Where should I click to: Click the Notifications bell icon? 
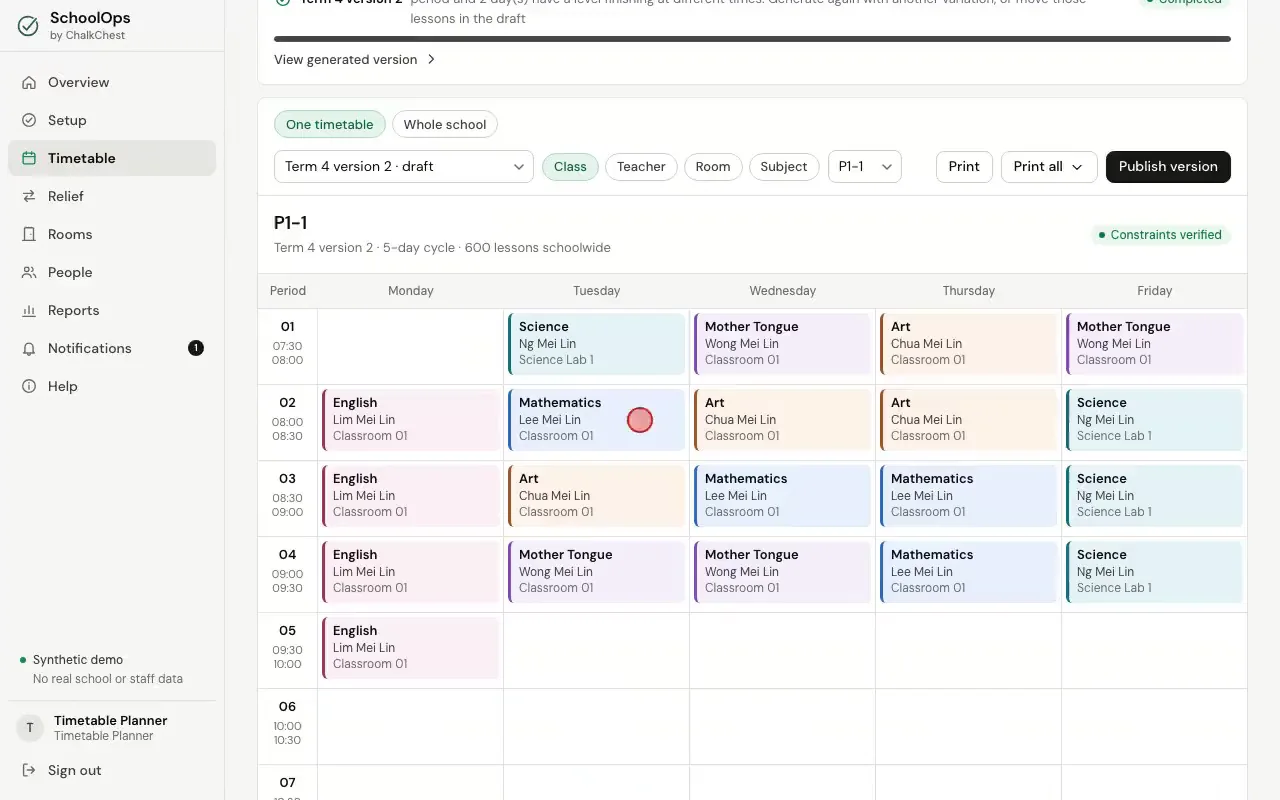[x=29, y=348]
